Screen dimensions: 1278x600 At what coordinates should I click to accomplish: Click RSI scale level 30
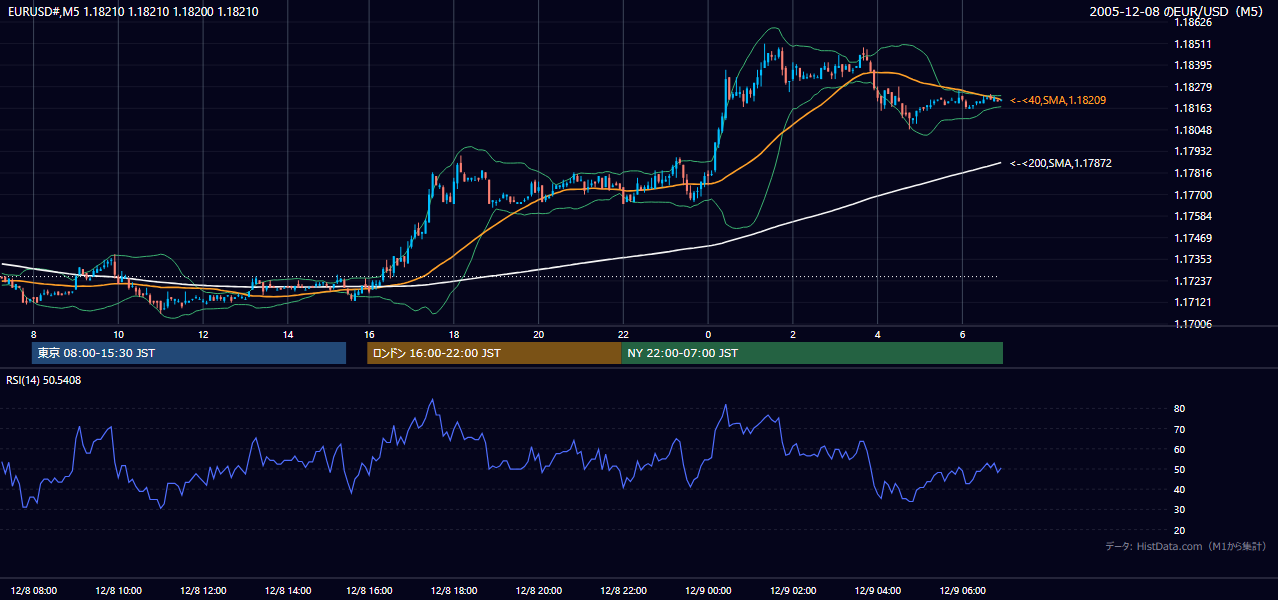[1180, 510]
